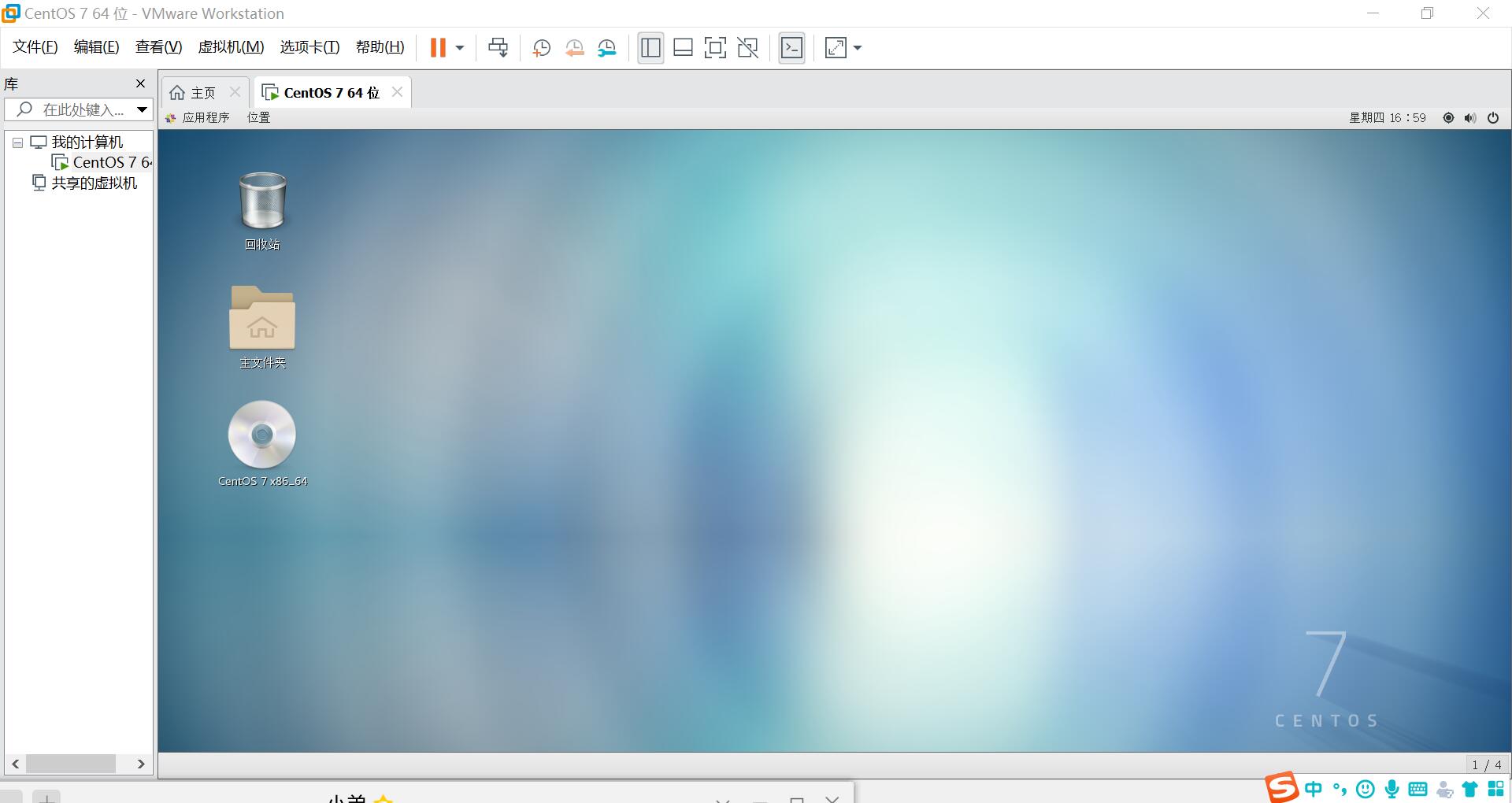Open the 虚拟机(M) menu
The image size is (1512, 803).
231,47
